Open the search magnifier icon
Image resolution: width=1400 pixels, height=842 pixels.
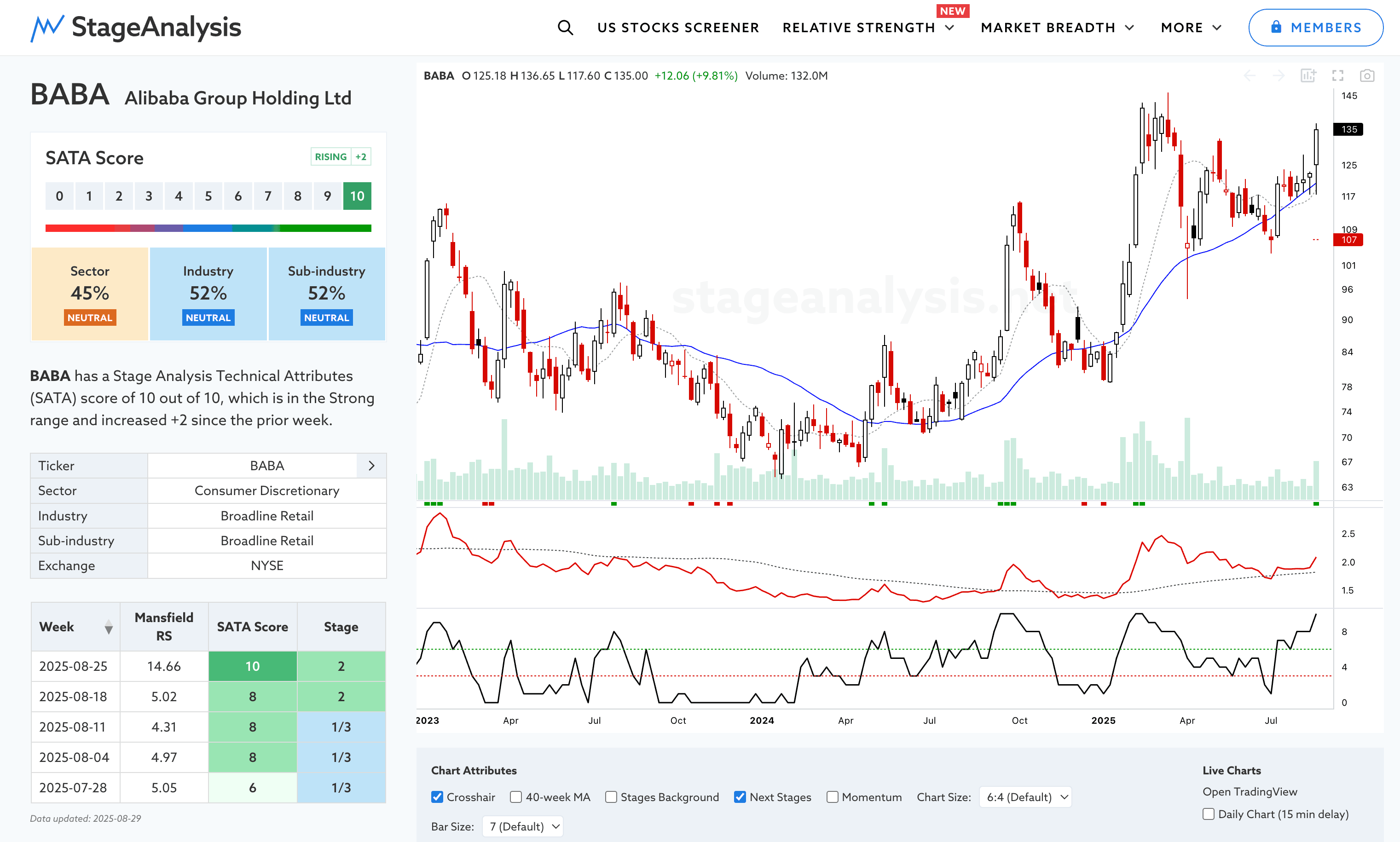point(565,27)
